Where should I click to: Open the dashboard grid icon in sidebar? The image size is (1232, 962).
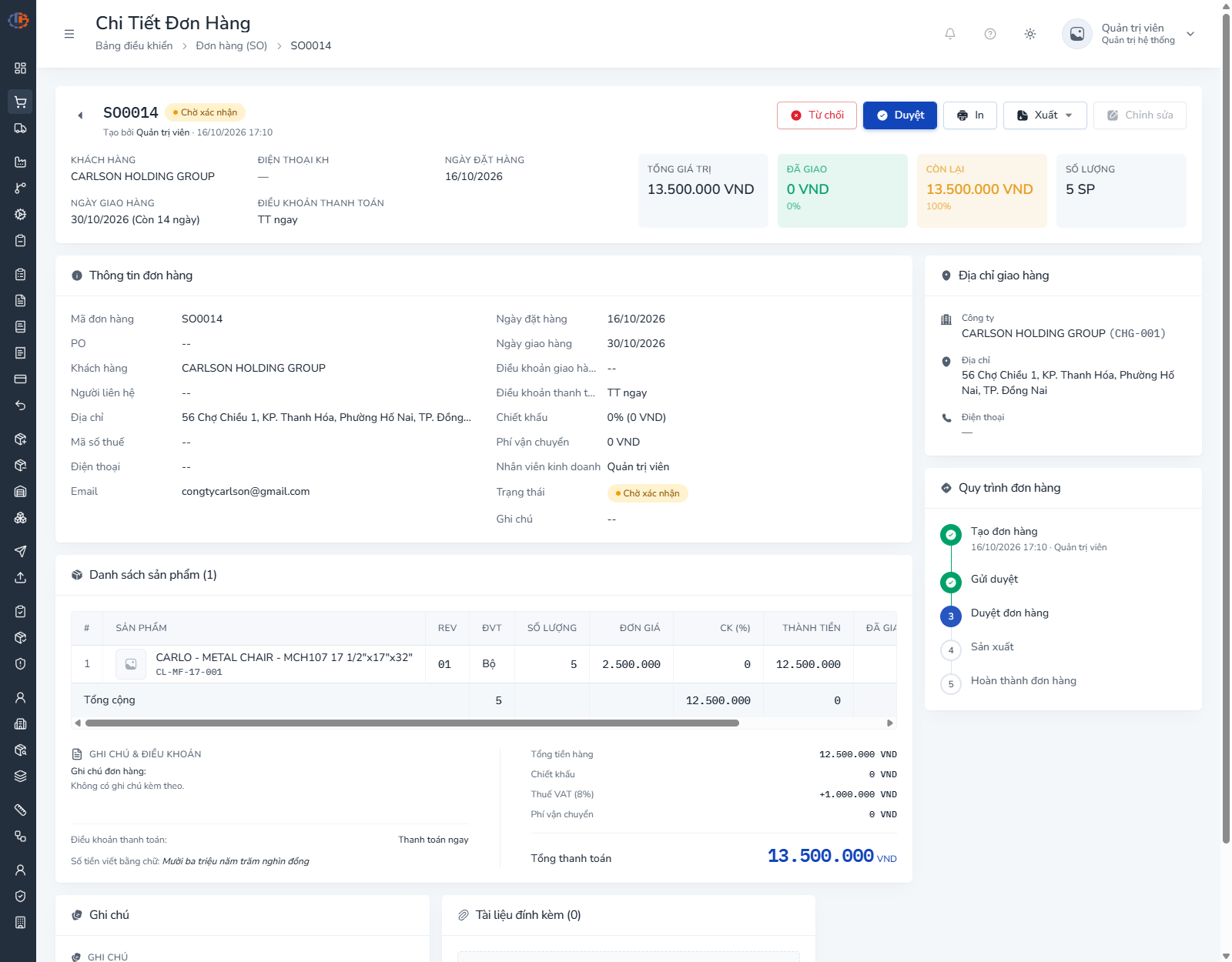click(x=20, y=68)
